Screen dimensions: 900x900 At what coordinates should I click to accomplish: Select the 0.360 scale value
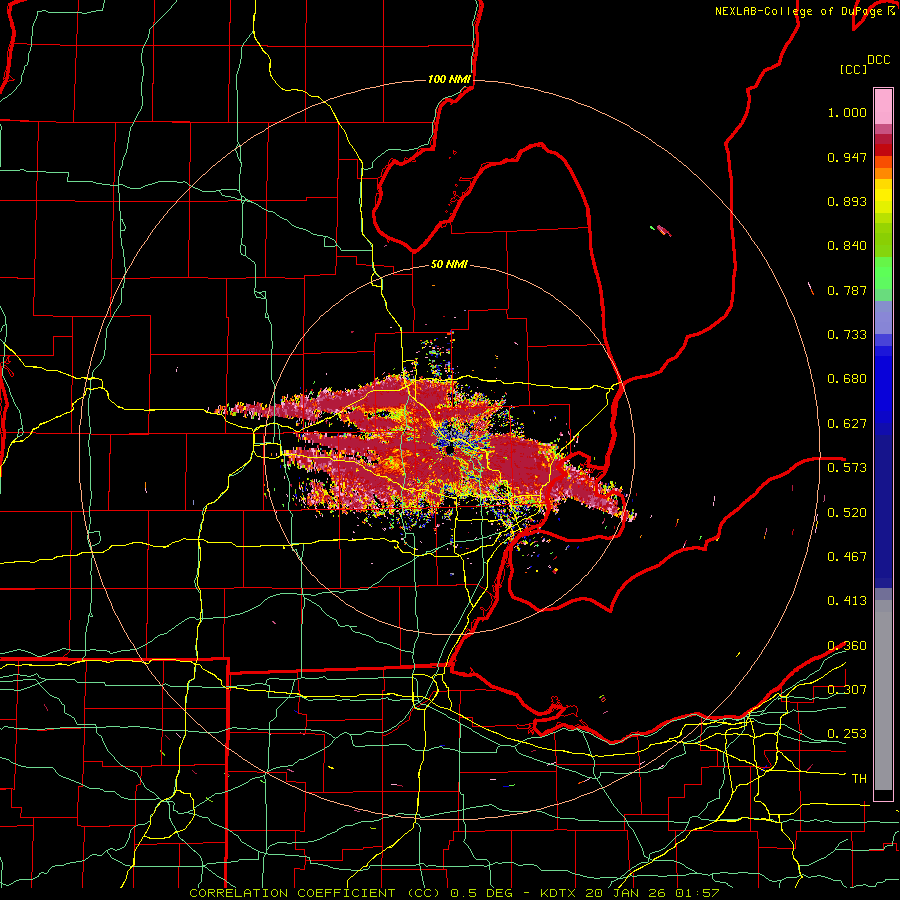pos(847,646)
